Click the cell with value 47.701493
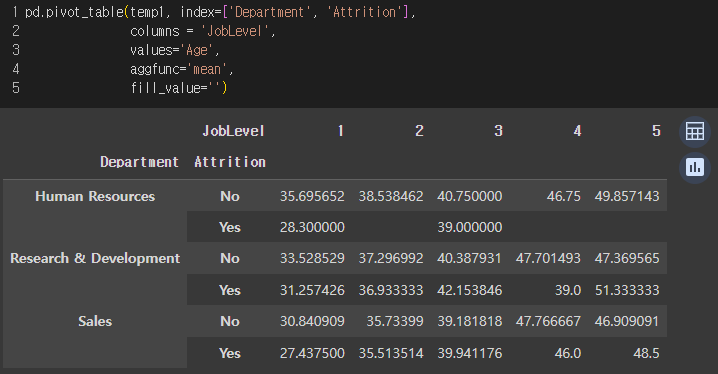 coord(548,258)
